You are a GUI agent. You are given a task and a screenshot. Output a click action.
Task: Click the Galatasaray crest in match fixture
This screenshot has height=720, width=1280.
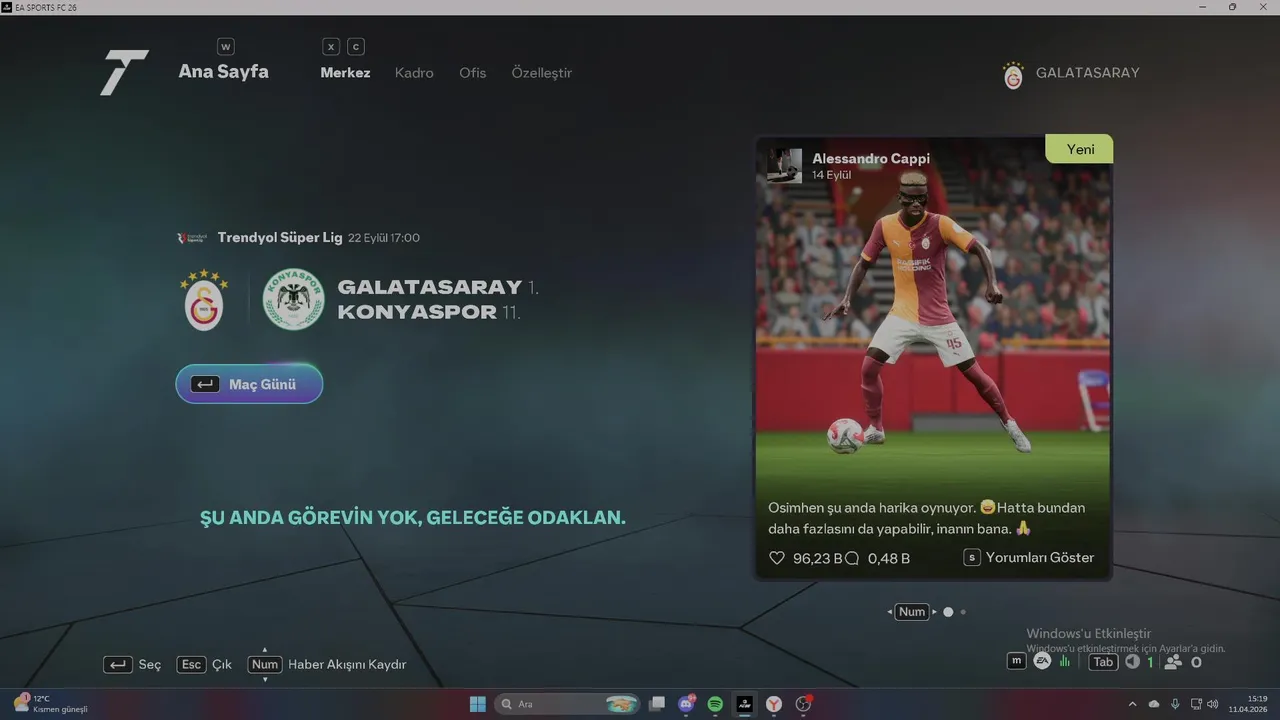pos(204,299)
